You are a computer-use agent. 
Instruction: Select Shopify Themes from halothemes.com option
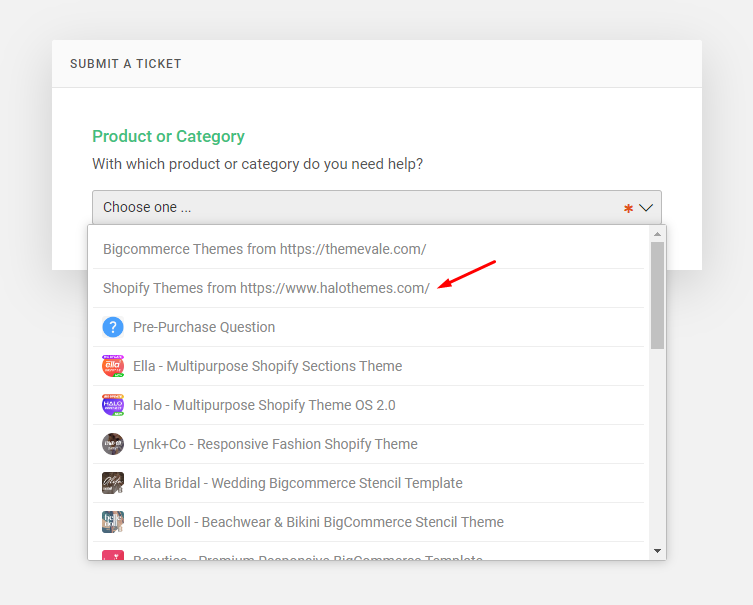(x=368, y=288)
